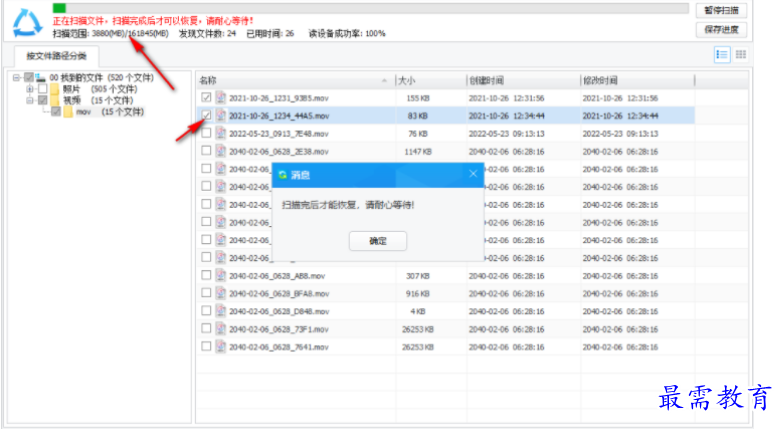Click the 发现文件数: 24 status text
This screenshot has height=429, width=780.
(207, 33)
